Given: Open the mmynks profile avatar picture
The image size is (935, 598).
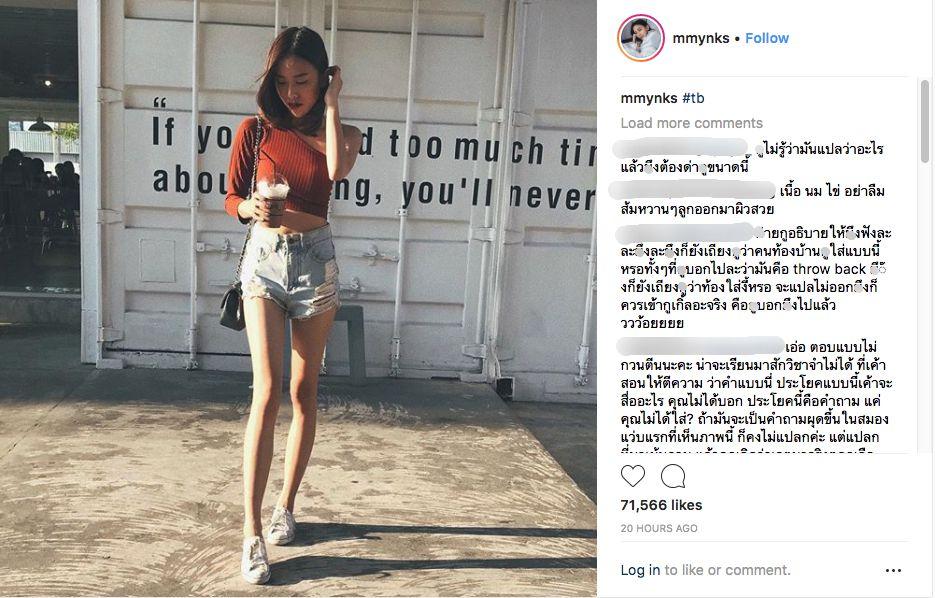Looking at the screenshot, I should click(x=641, y=38).
